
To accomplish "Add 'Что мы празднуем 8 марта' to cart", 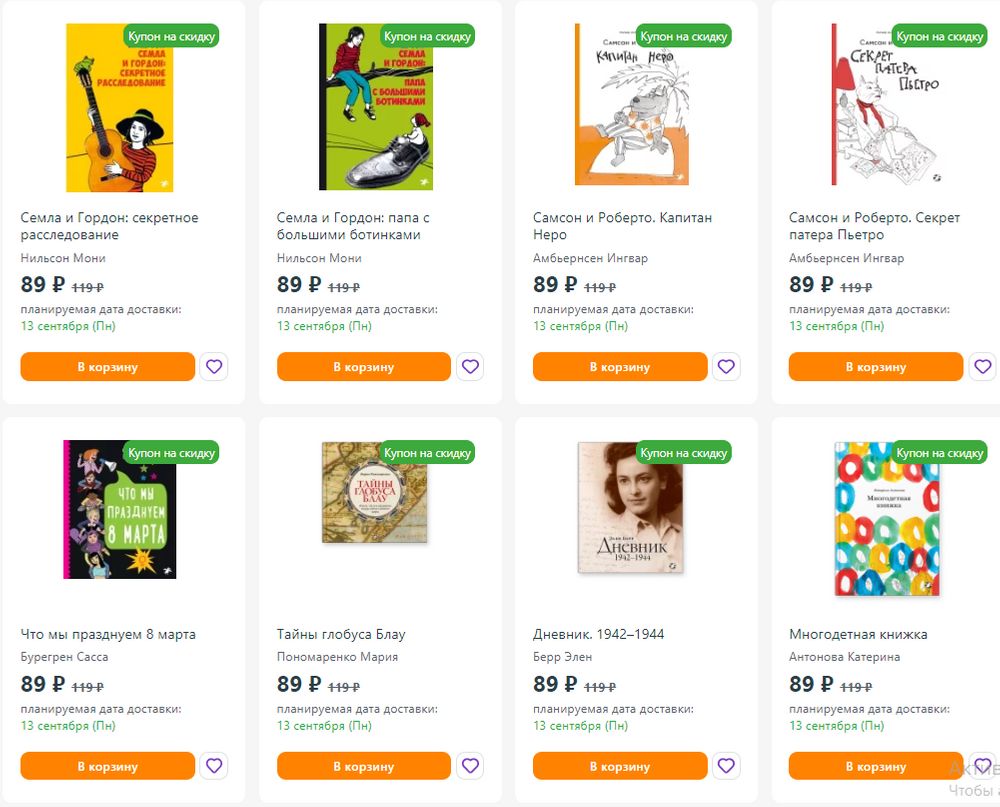I will pos(107,766).
